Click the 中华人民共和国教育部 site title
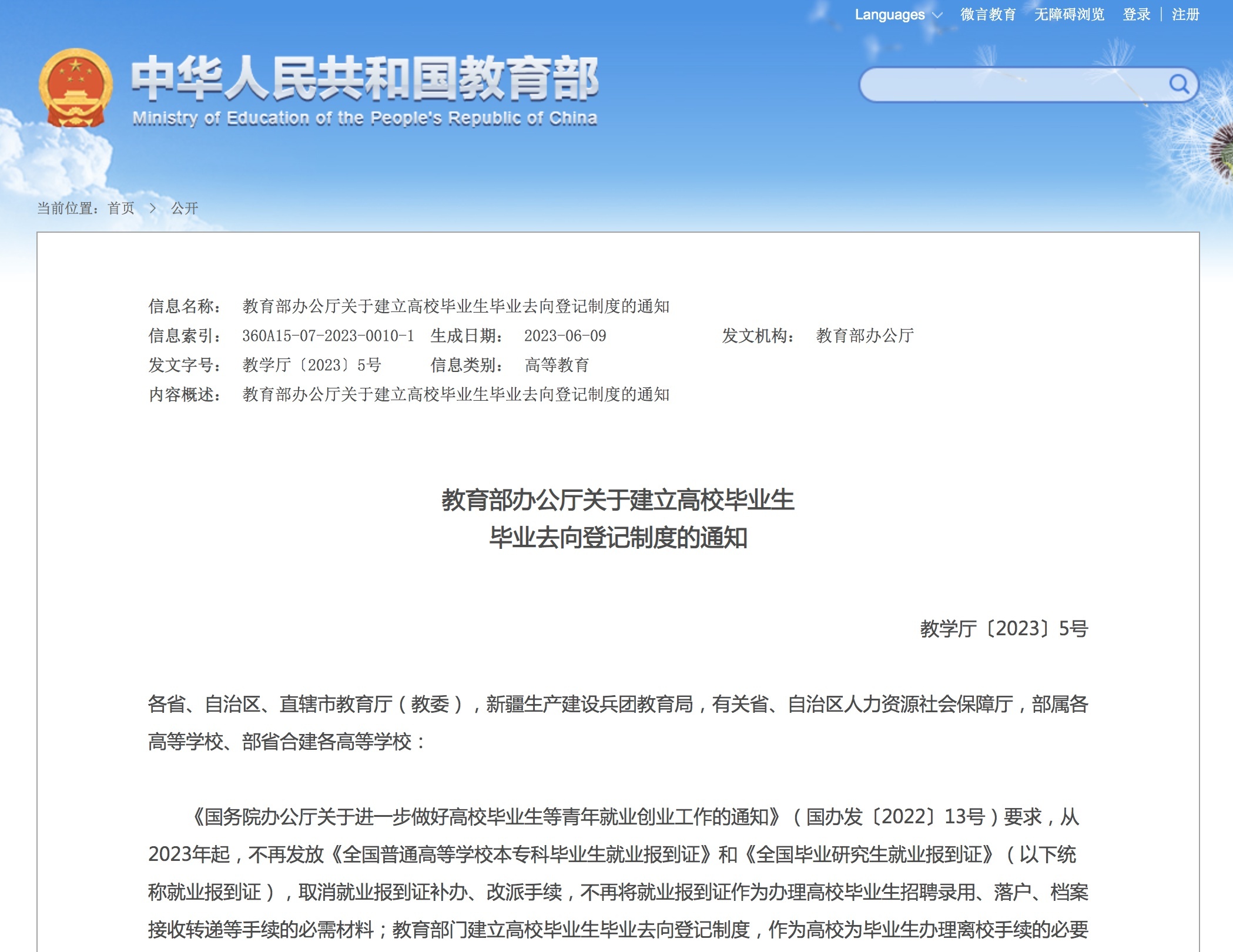This screenshot has height=952, width=1233. point(364,78)
